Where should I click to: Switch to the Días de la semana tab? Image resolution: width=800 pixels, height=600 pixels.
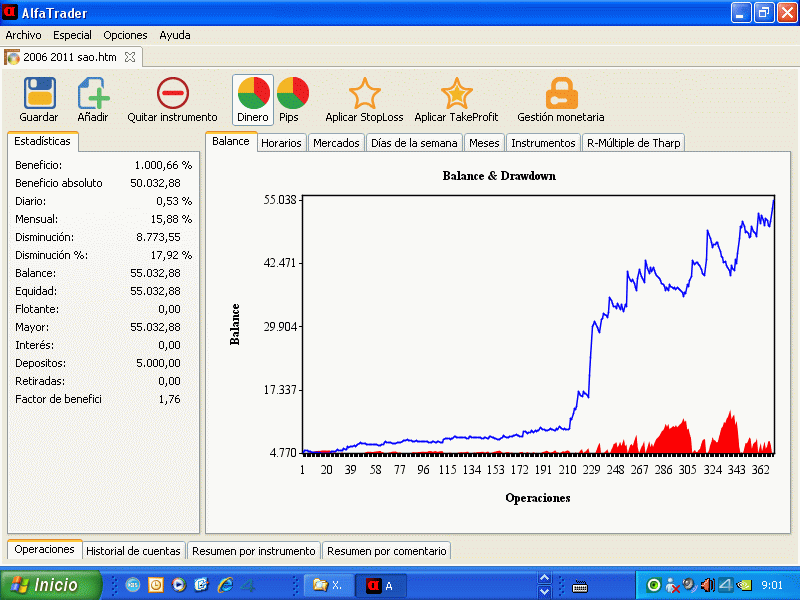tap(414, 143)
